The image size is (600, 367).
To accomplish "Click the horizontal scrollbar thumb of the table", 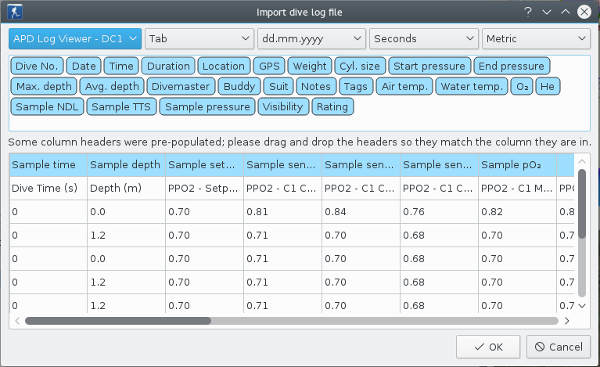I will point(118,321).
